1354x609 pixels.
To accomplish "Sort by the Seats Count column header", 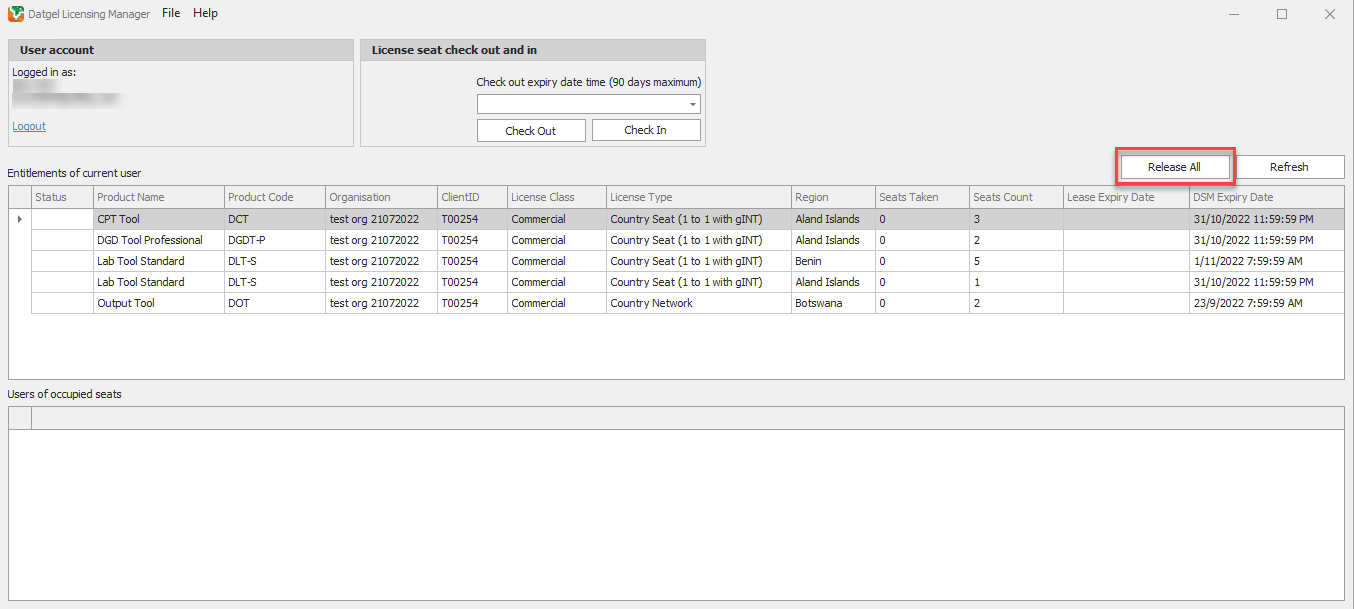I will click(1016, 197).
